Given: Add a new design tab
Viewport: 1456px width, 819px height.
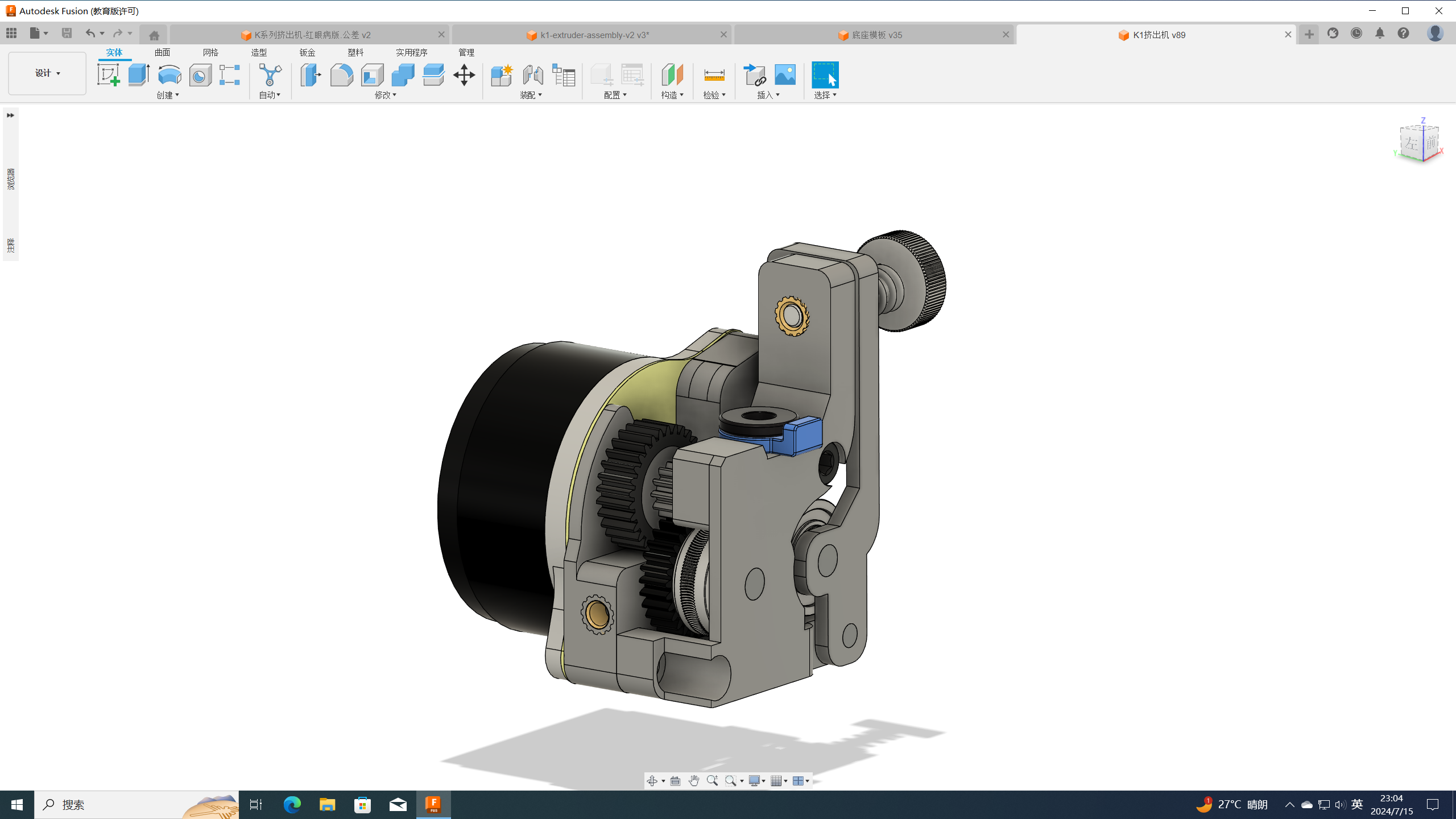Looking at the screenshot, I should point(1309,35).
